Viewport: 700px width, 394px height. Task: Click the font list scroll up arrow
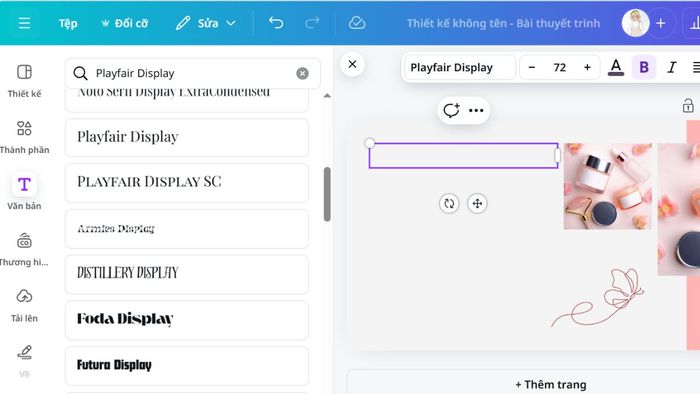[x=327, y=95]
